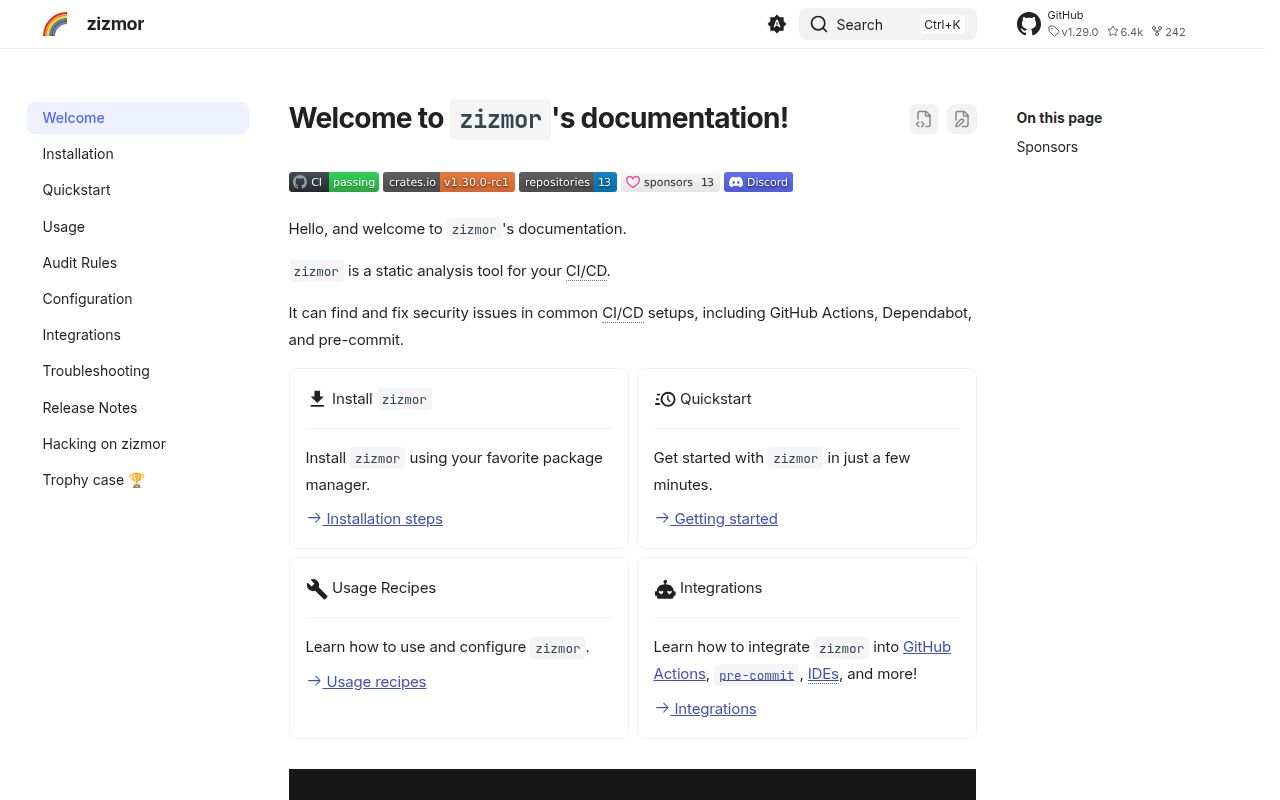The height and width of the screenshot is (800, 1280).
Task: Click the Integrations robot icon
Action: pyautogui.click(x=665, y=588)
